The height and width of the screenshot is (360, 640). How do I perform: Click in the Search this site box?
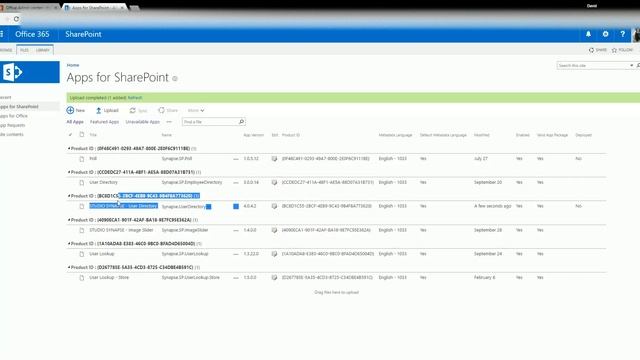tap(593, 65)
